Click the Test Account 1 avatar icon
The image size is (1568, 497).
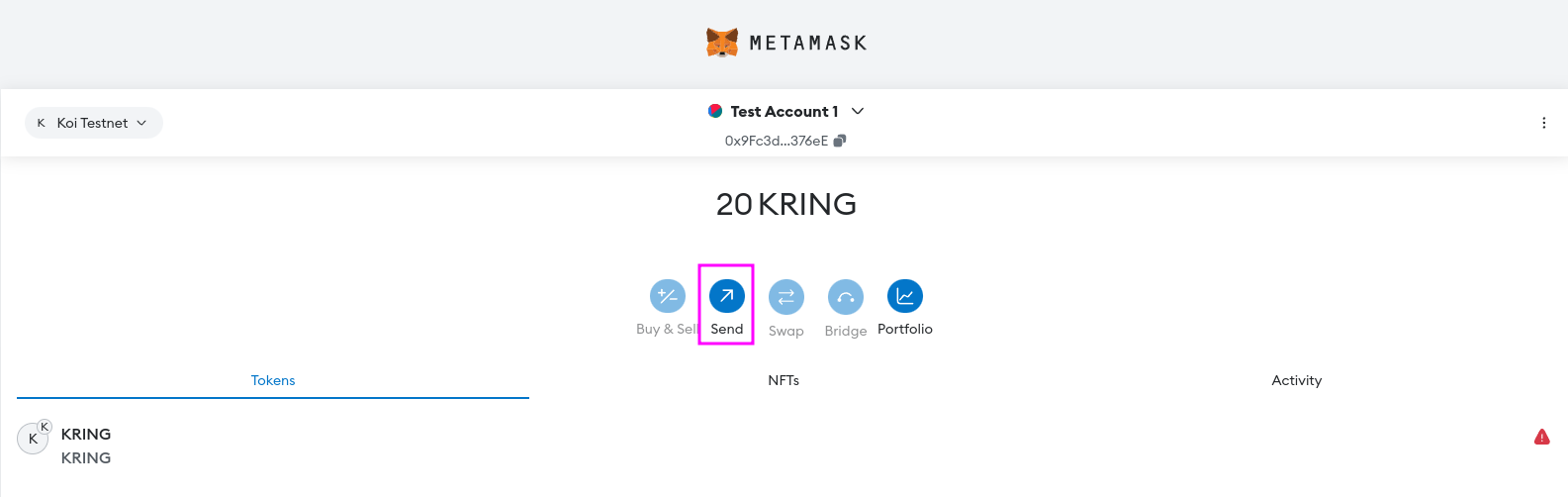coord(715,111)
